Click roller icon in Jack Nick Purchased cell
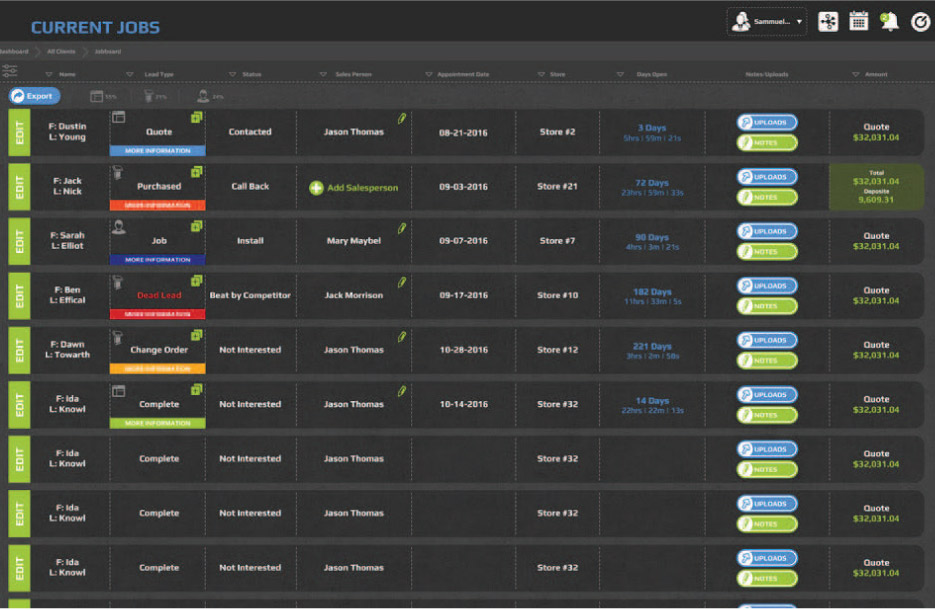The height and width of the screenshot is (610, 935). pos(118,173)
